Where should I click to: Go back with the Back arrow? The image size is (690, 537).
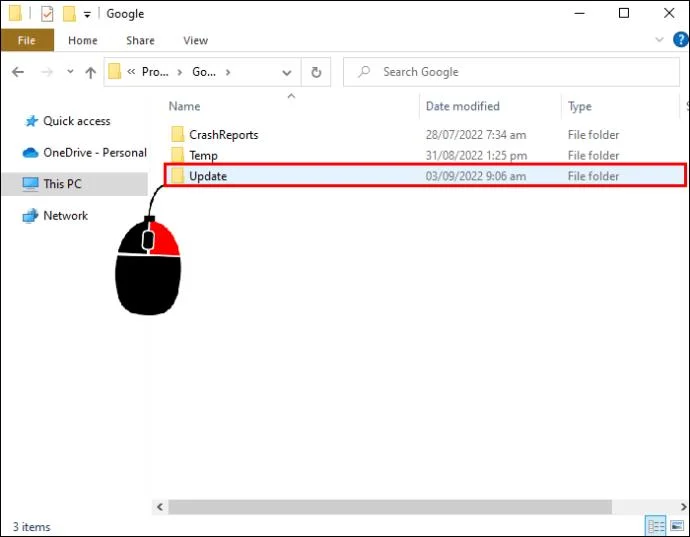click(18, 72)
